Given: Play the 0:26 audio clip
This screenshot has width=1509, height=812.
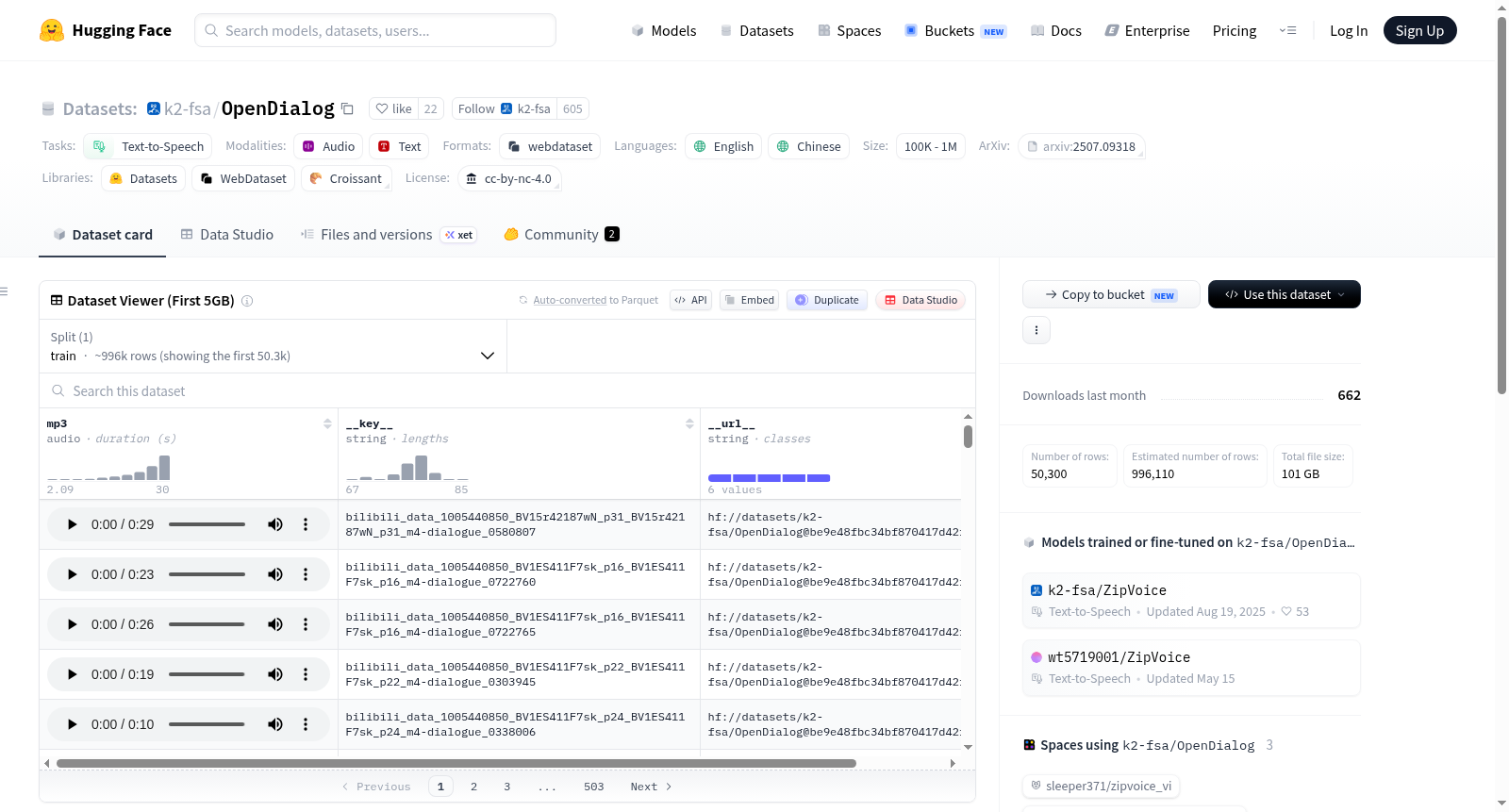Looking at the screenshot, I should (72, 624).
